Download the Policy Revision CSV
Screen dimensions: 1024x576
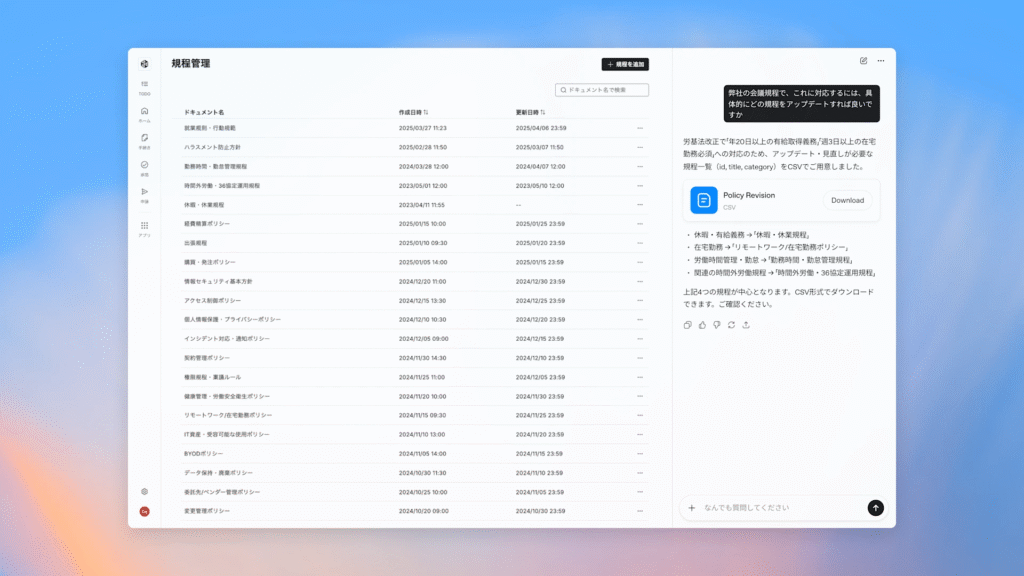pyautogui.click(x=847, y=200)
